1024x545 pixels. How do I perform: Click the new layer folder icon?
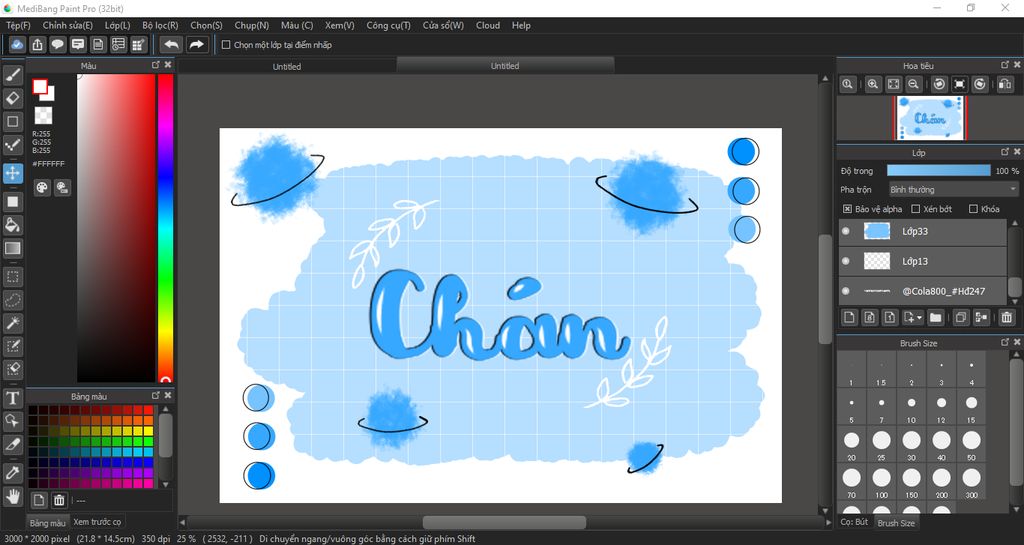point(936,318)
